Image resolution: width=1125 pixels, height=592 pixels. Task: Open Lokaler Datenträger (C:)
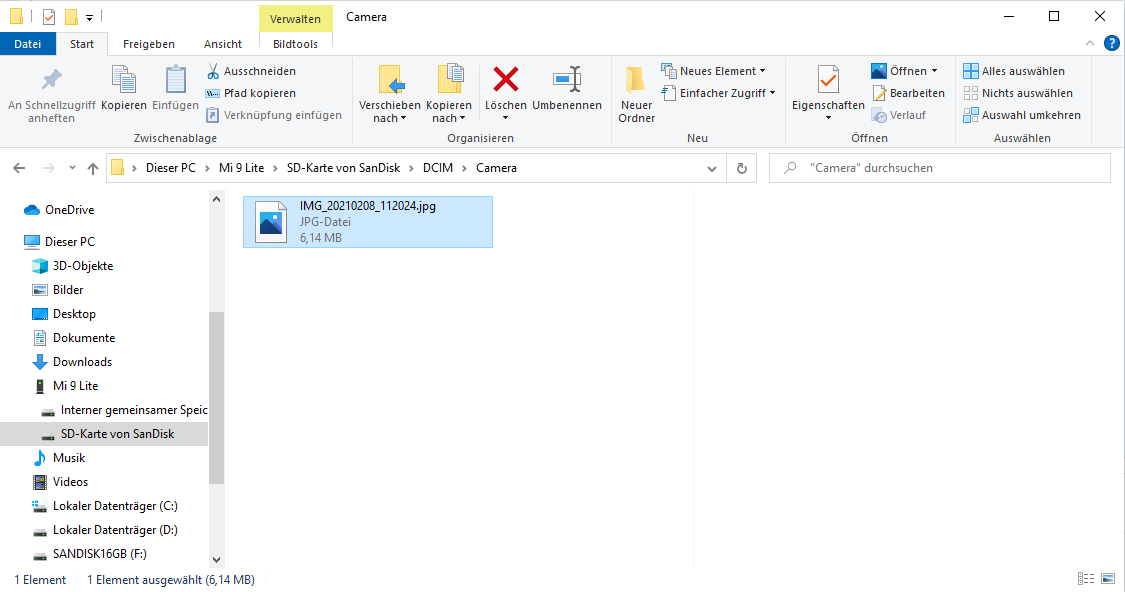pyautogui.click(x=105, y=506)
